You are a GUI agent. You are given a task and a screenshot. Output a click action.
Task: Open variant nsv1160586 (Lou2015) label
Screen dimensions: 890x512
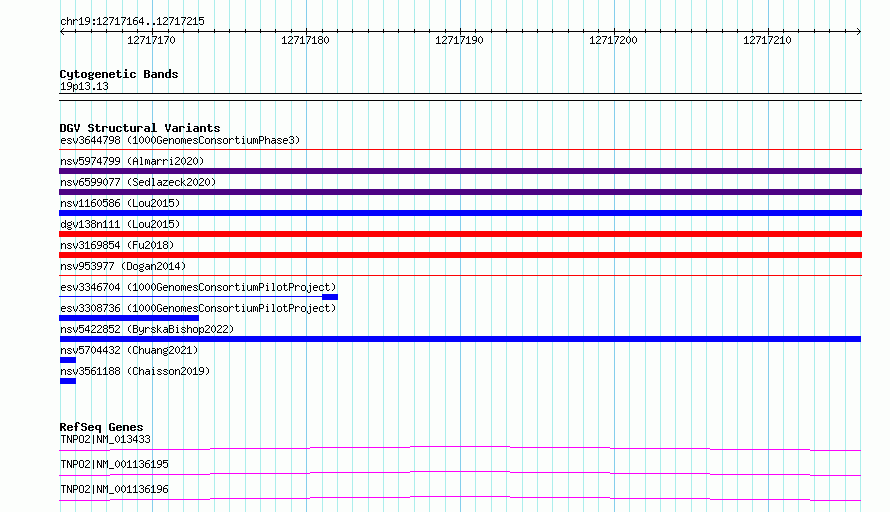pyautogui.click(x=120, y=203)
